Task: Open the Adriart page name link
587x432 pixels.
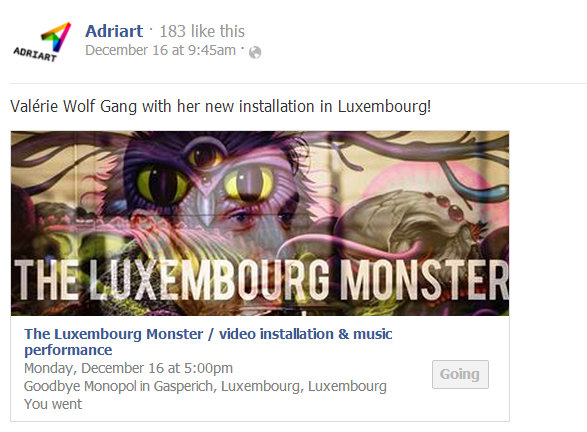Action: pyautogui.click(x=114, y=31)
